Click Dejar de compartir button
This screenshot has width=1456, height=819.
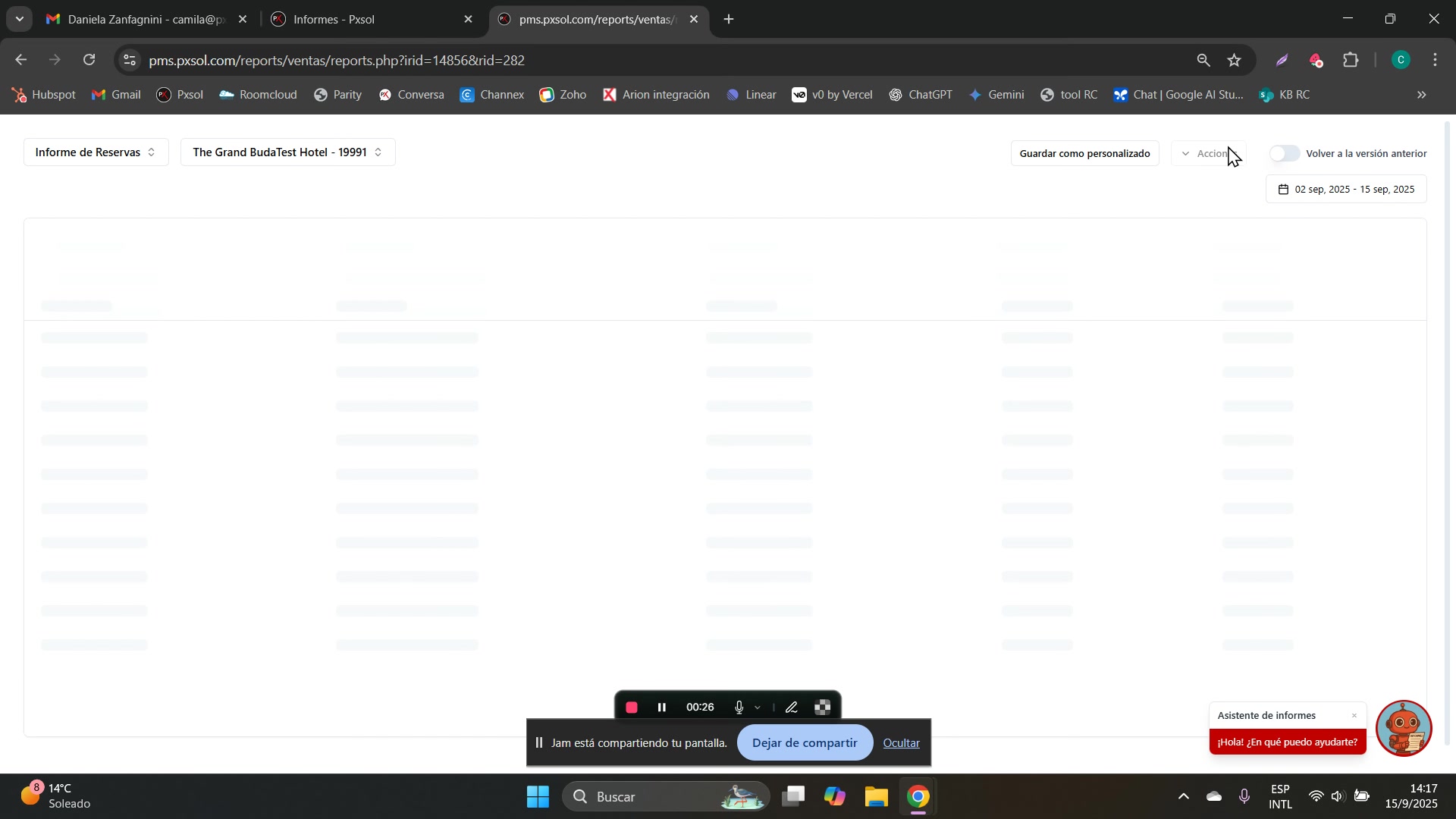click(x=805, y=743)
